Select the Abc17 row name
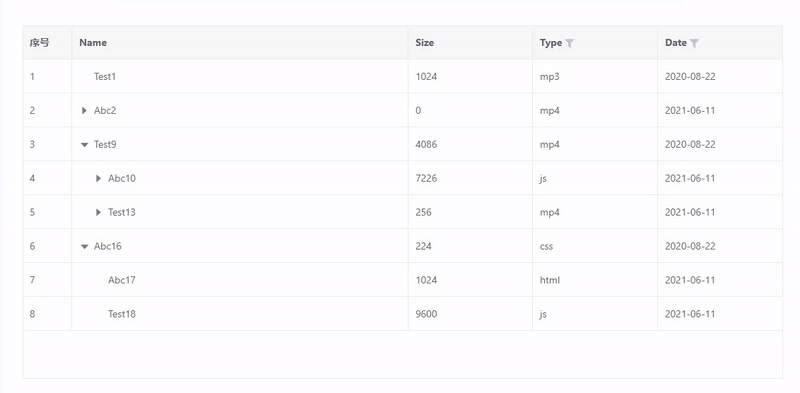Screen dimensions: 800x393 [x=121, y=280]
